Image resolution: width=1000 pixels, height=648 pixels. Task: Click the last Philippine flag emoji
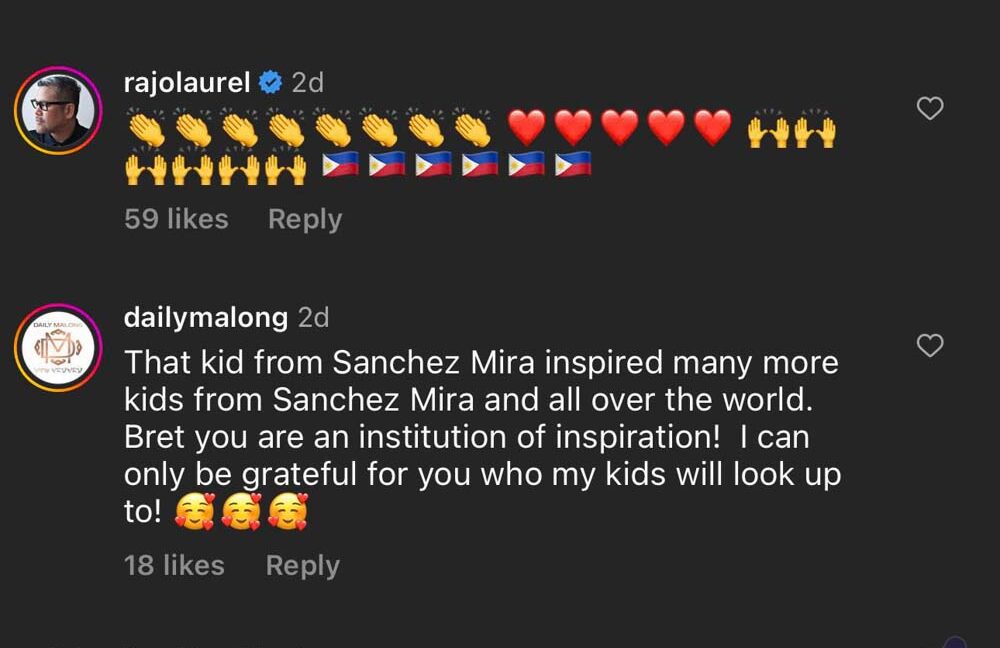(x=573, y=165)
